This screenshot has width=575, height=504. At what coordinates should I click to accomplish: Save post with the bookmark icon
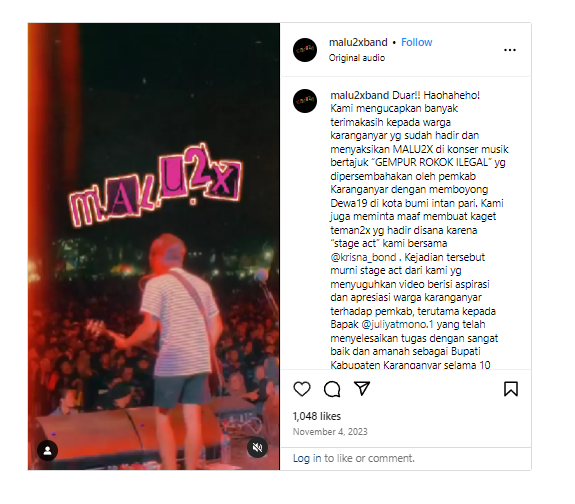click(511, 389)
